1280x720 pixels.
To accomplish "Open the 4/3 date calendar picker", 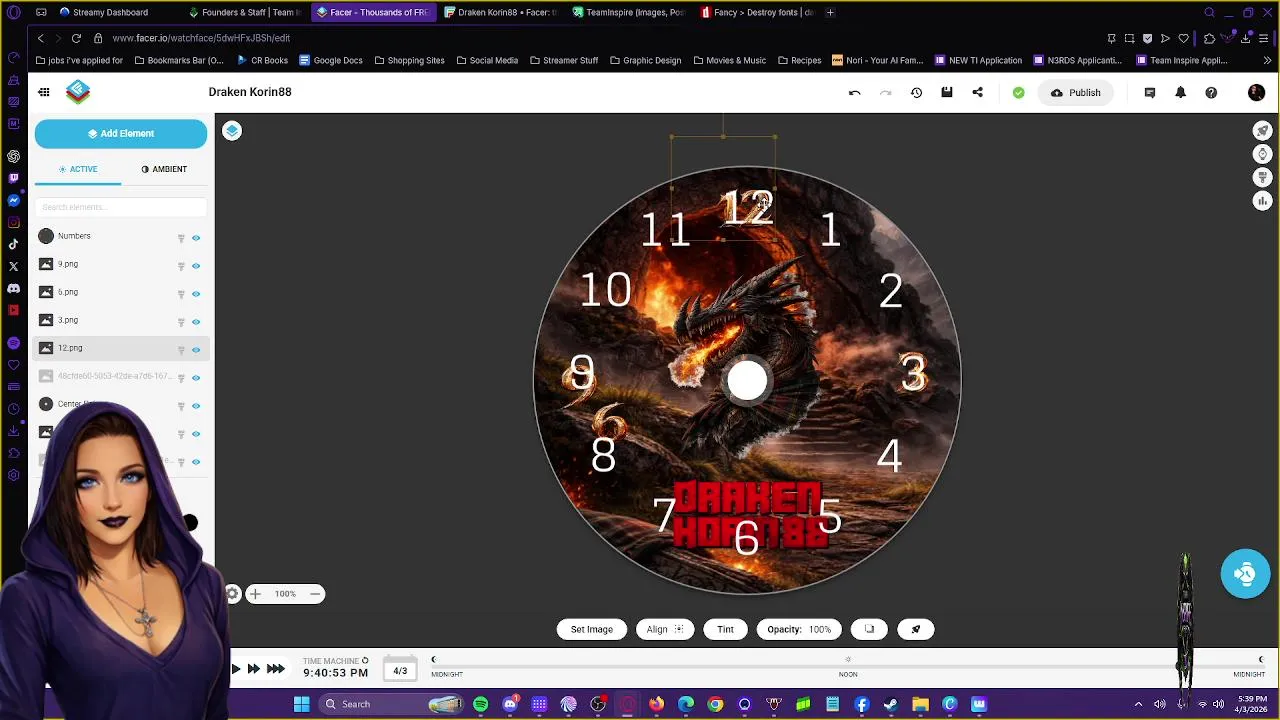I will [400, 670].
